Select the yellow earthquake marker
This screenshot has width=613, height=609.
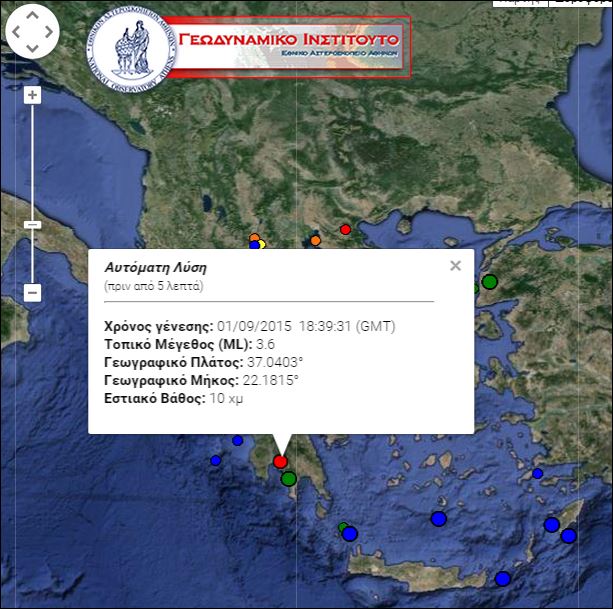(262, 244)
